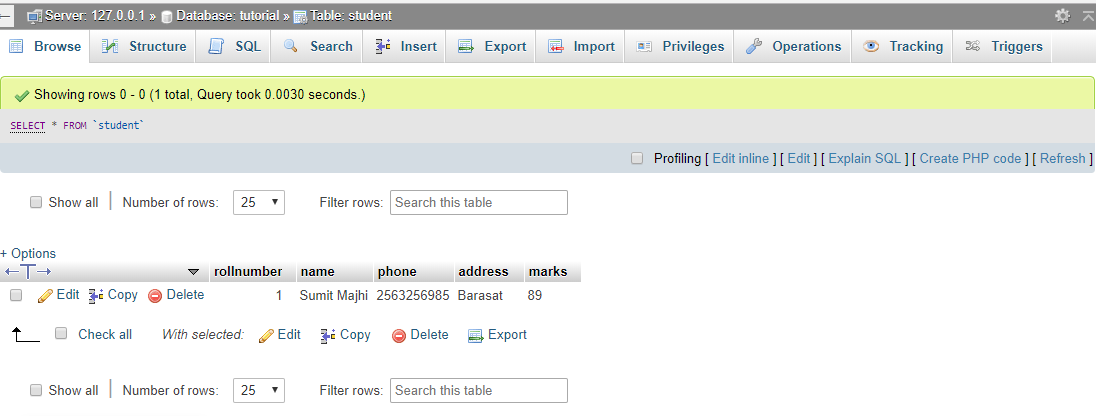Click Server: 127.0.0.1 breadcrumb link
The image size is (1096, 416).
96,15
